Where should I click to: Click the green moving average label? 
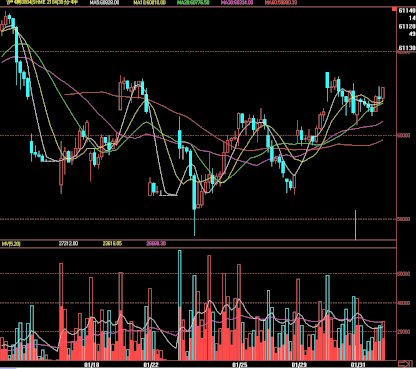(194, 3)
